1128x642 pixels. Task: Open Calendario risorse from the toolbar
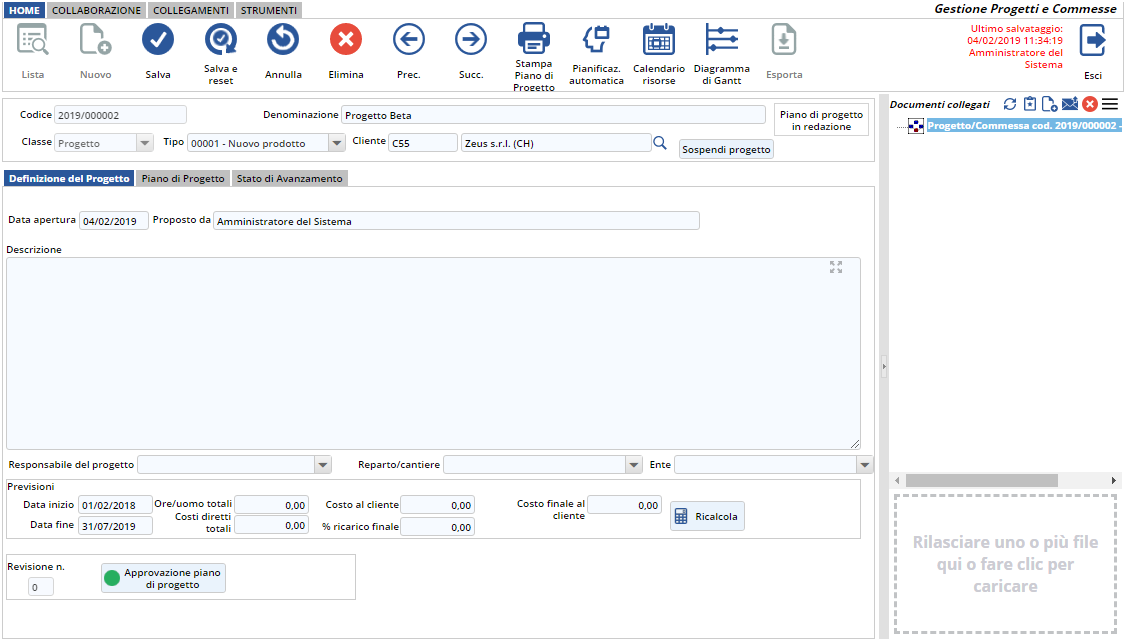(659, 40)
